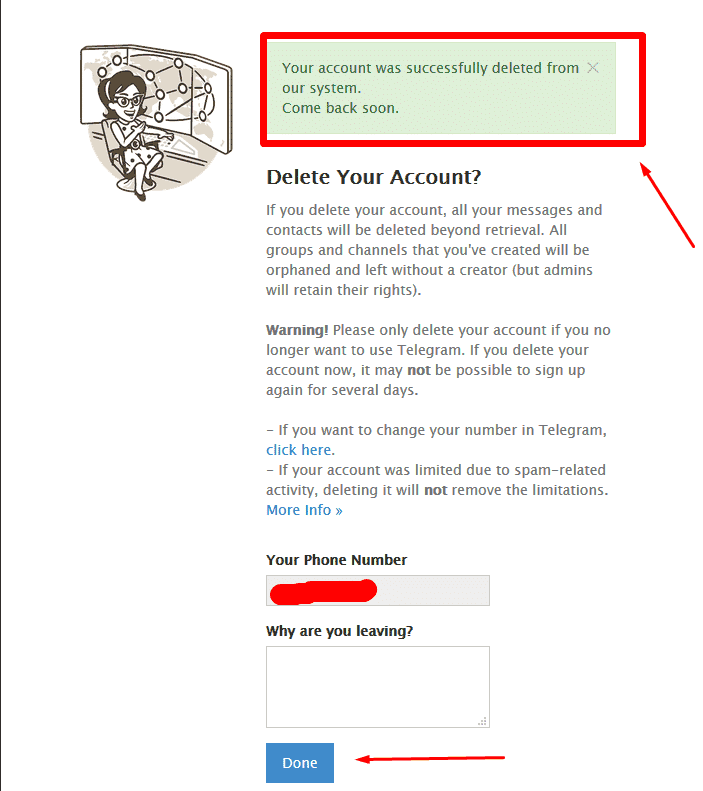Click the spam-related activity limitation notice
703x791 pixels.
437,480
